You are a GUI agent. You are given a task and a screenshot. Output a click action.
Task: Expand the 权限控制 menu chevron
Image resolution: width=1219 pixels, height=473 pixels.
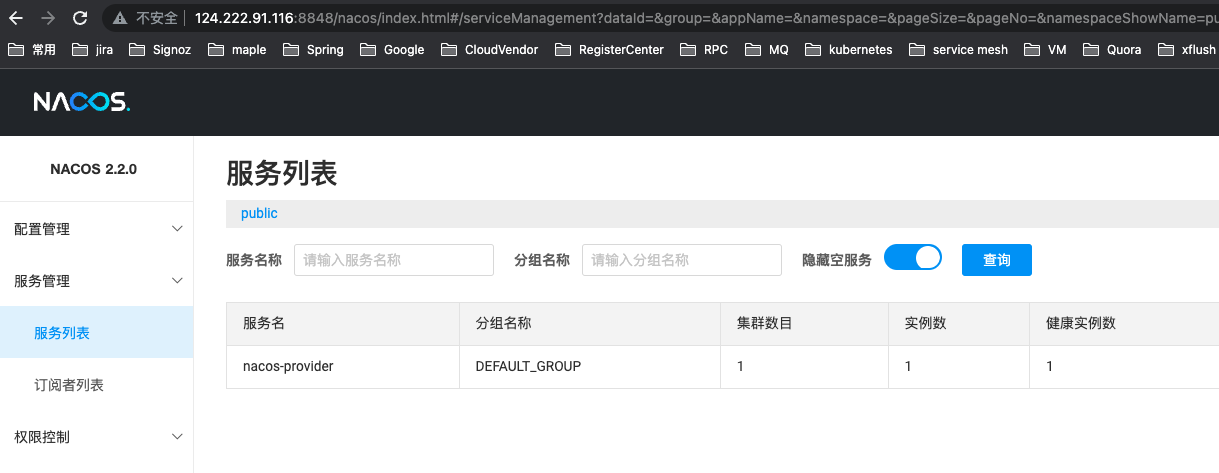177,437
